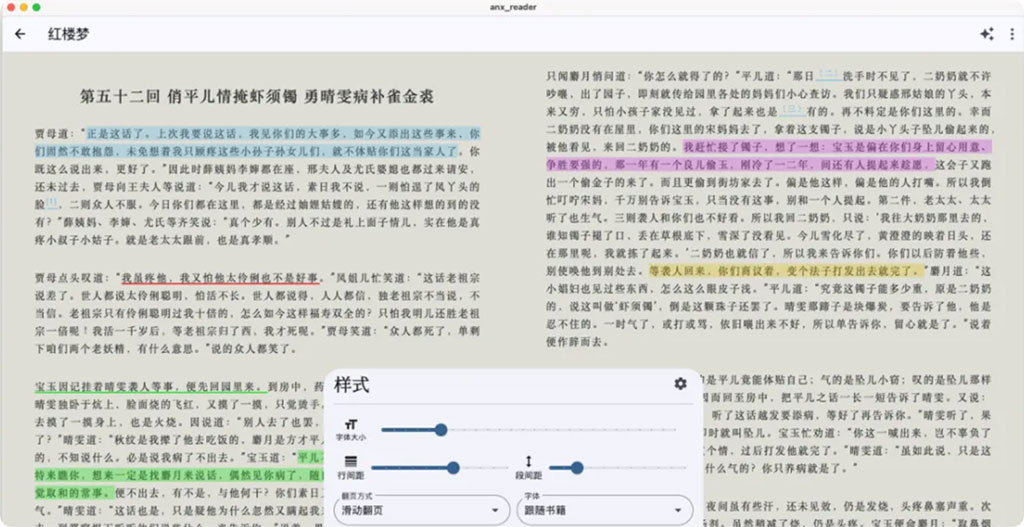The height and width of the screenshot is (527, 1024).
Task: Maximize window with green button
Action: (37, 7)
